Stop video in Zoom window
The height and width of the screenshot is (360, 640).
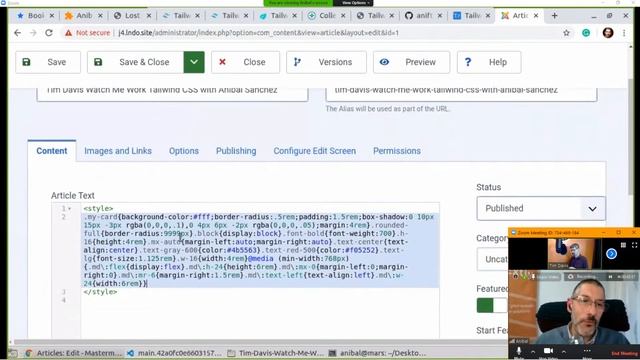[548, 351]
